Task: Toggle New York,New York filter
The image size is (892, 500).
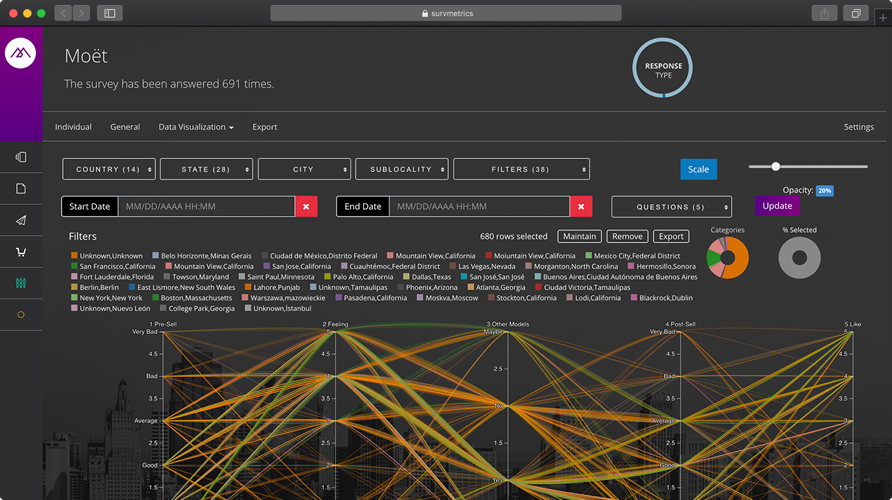Action: point(106,297)
